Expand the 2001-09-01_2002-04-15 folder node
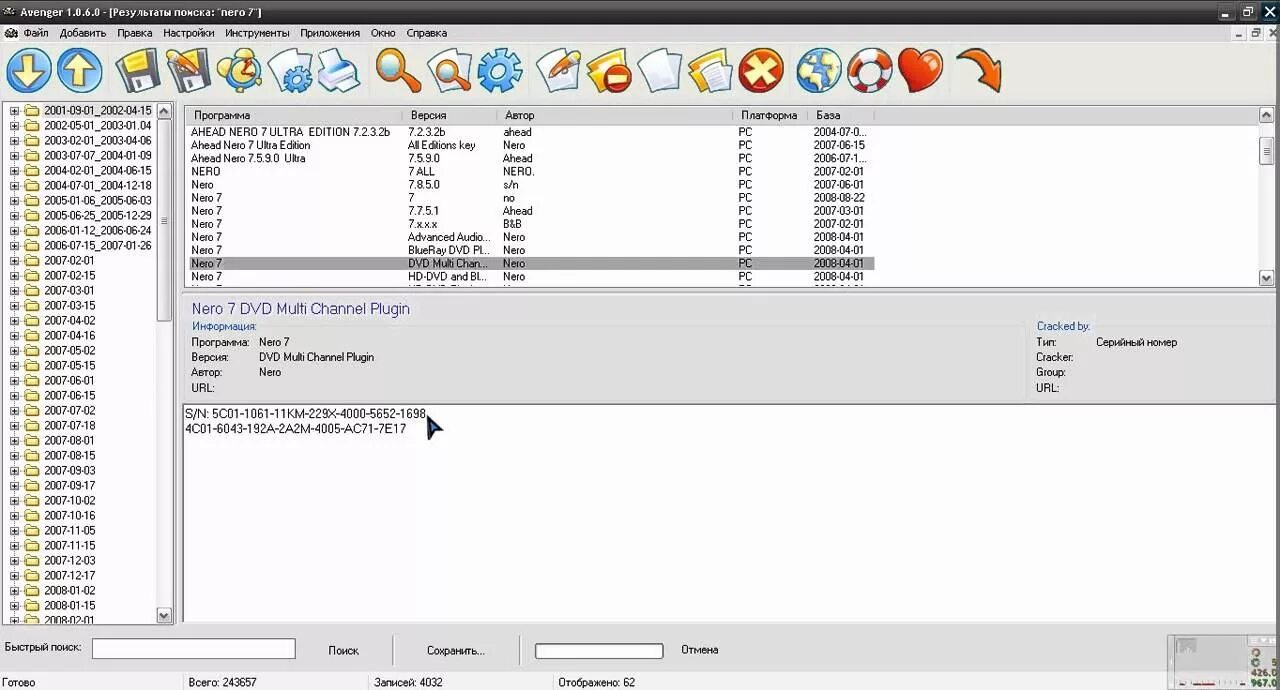This screenshot has width=1280, height=690. (14, 111)
